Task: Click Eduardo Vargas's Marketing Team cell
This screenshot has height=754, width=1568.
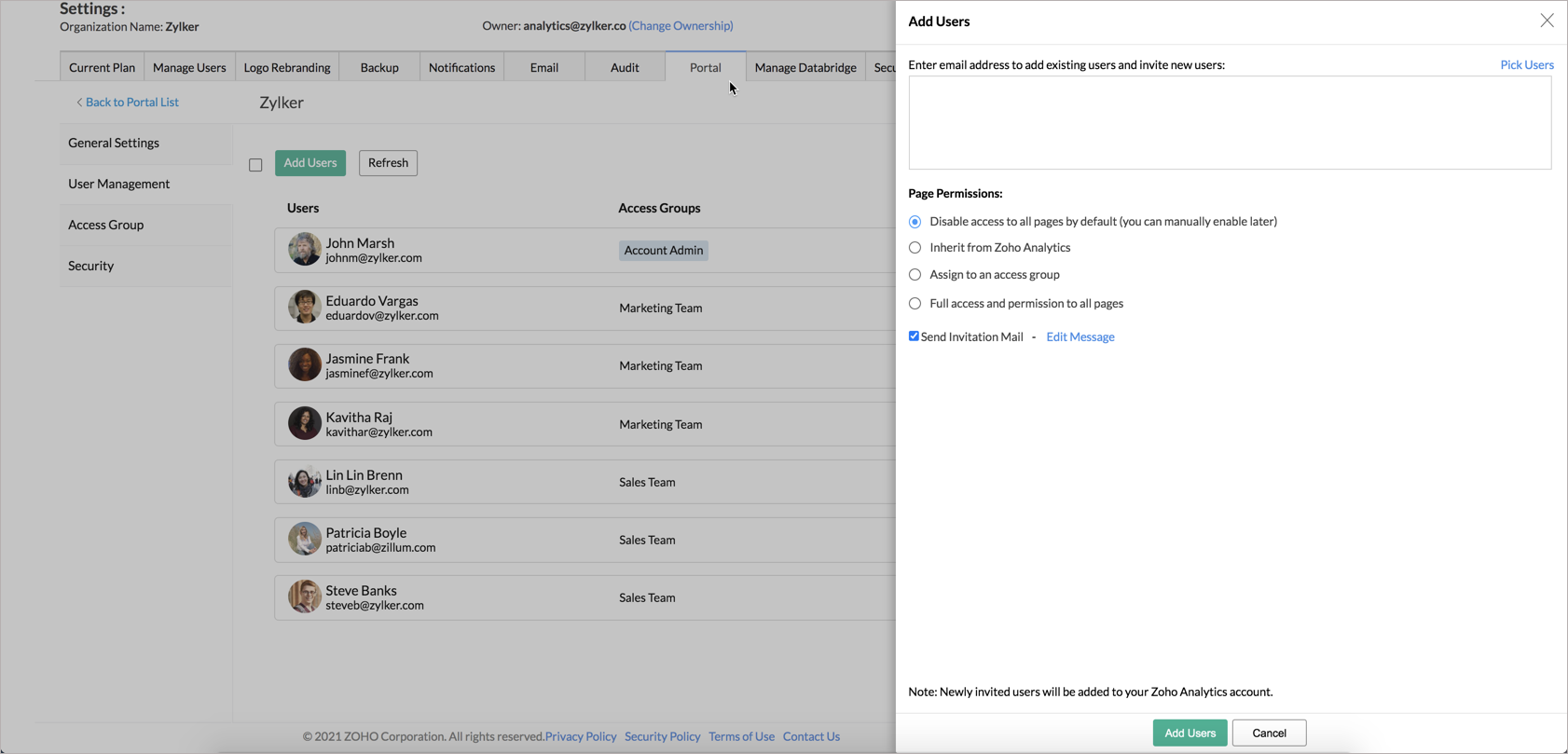Action: tap(661, 308)
